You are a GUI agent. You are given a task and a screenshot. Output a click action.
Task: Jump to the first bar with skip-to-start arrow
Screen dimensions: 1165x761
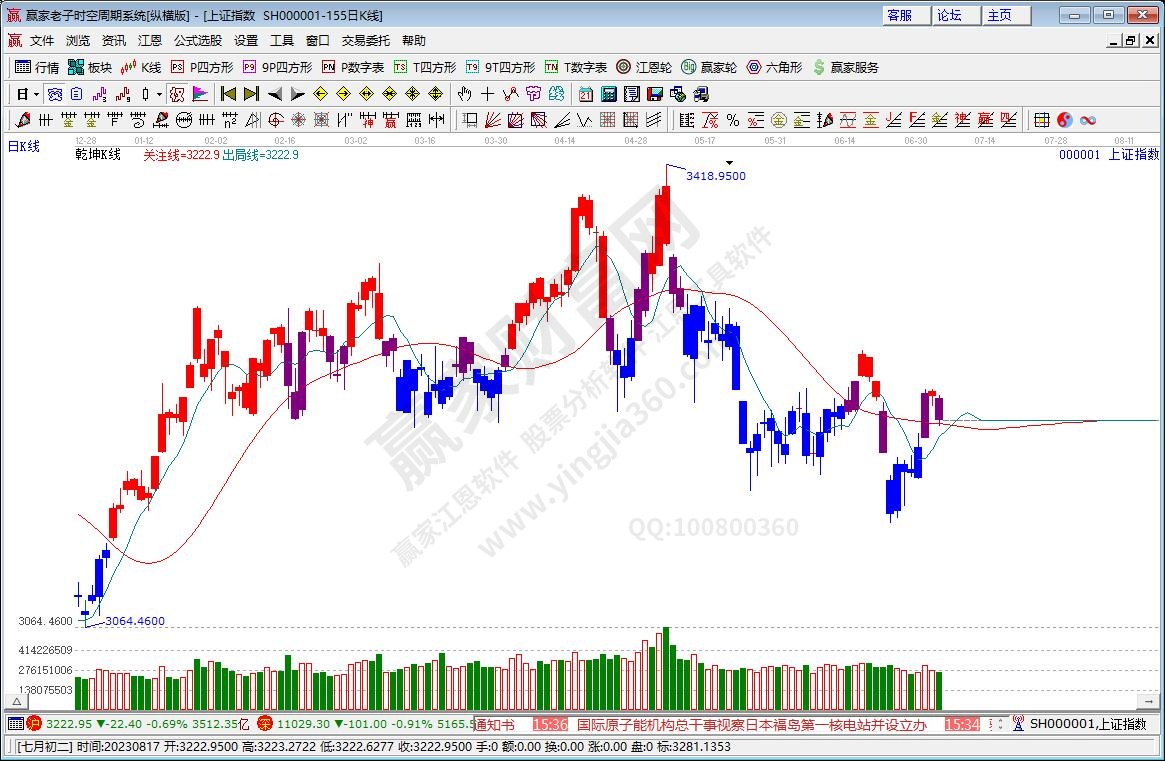click(228, 94)
